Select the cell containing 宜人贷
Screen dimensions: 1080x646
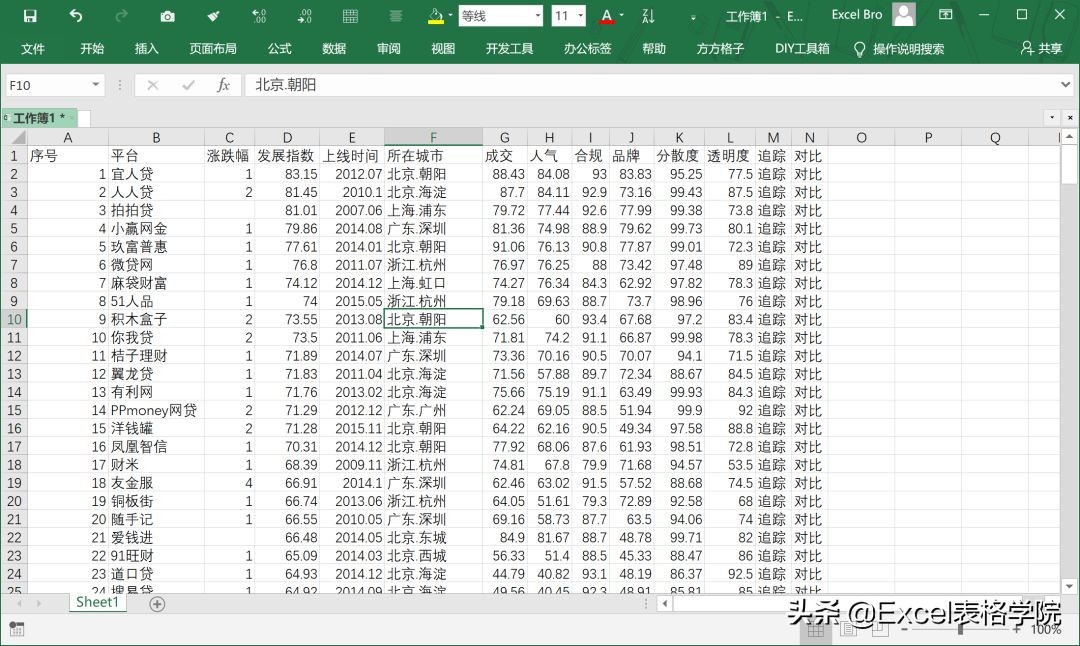tap(156, 174)
